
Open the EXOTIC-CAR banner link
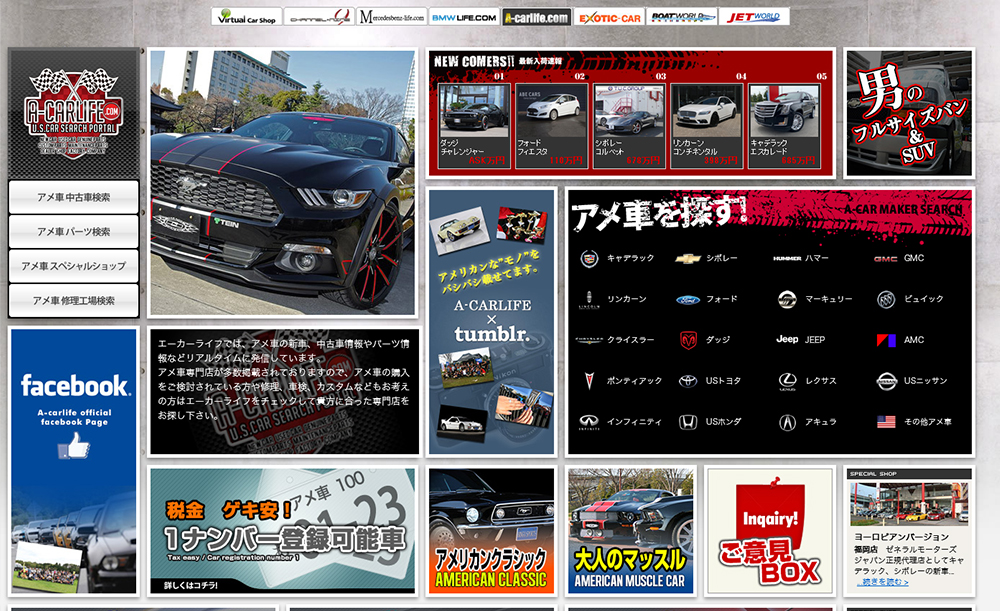click(x=609, y=17)
